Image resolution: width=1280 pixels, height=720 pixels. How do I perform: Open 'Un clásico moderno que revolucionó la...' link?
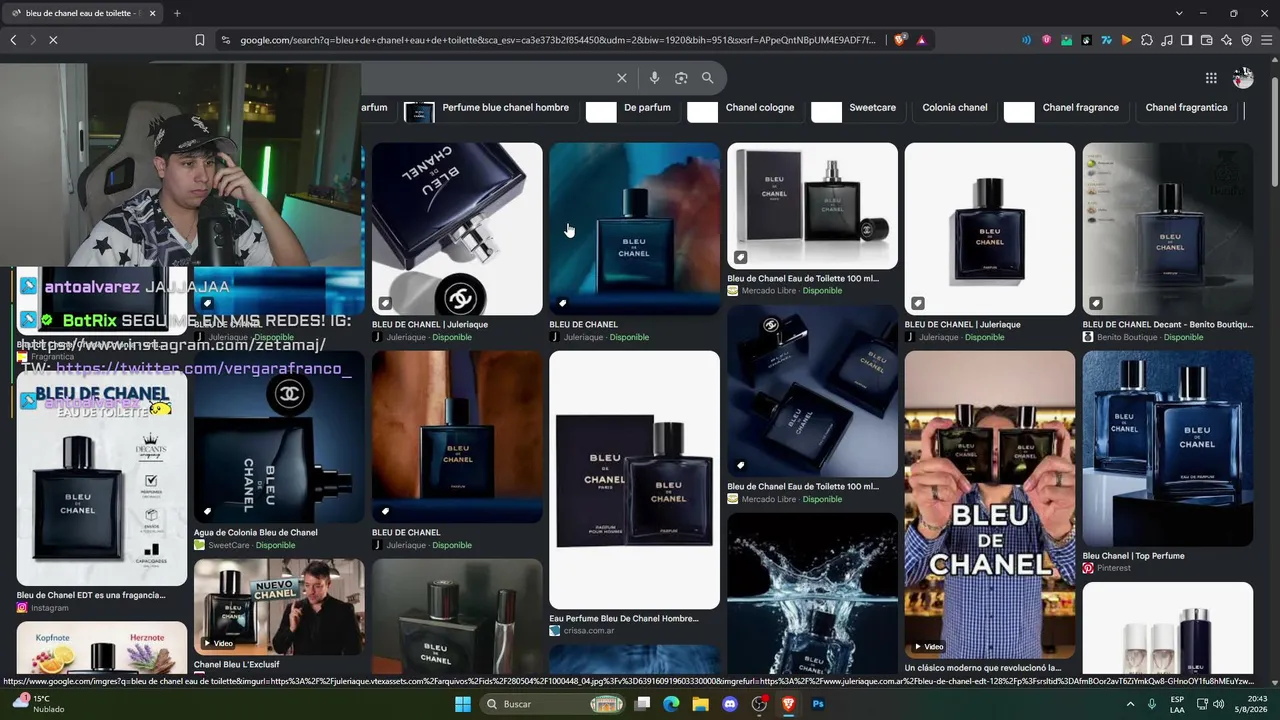click(983, 668)
